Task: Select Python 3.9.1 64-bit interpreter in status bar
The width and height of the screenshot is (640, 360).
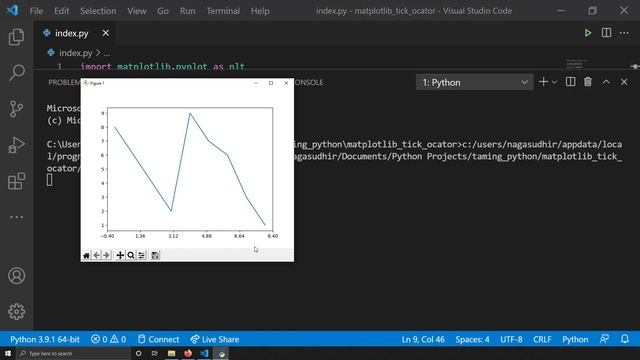Action: pyautogui.click(x=45, y=340)
